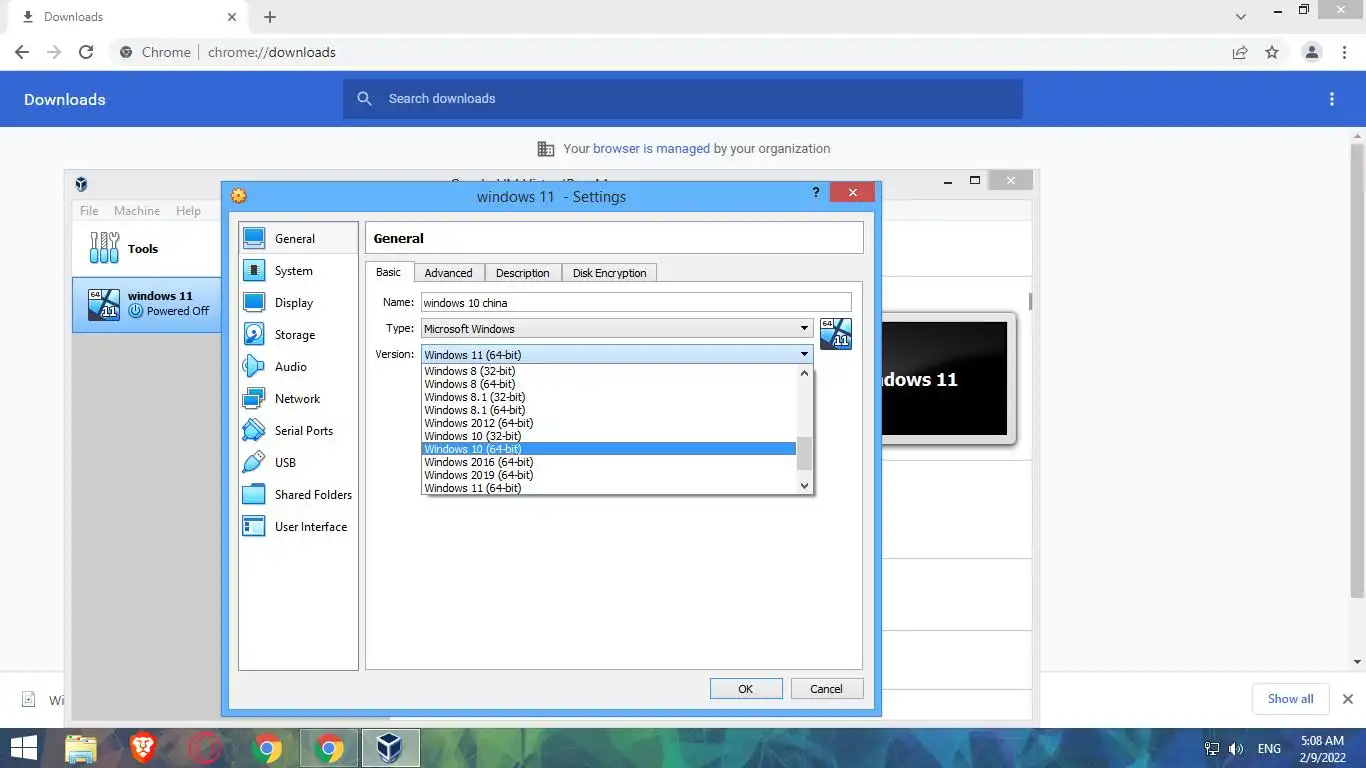
Task: Reload the downloads page
Action: [86, 52]
